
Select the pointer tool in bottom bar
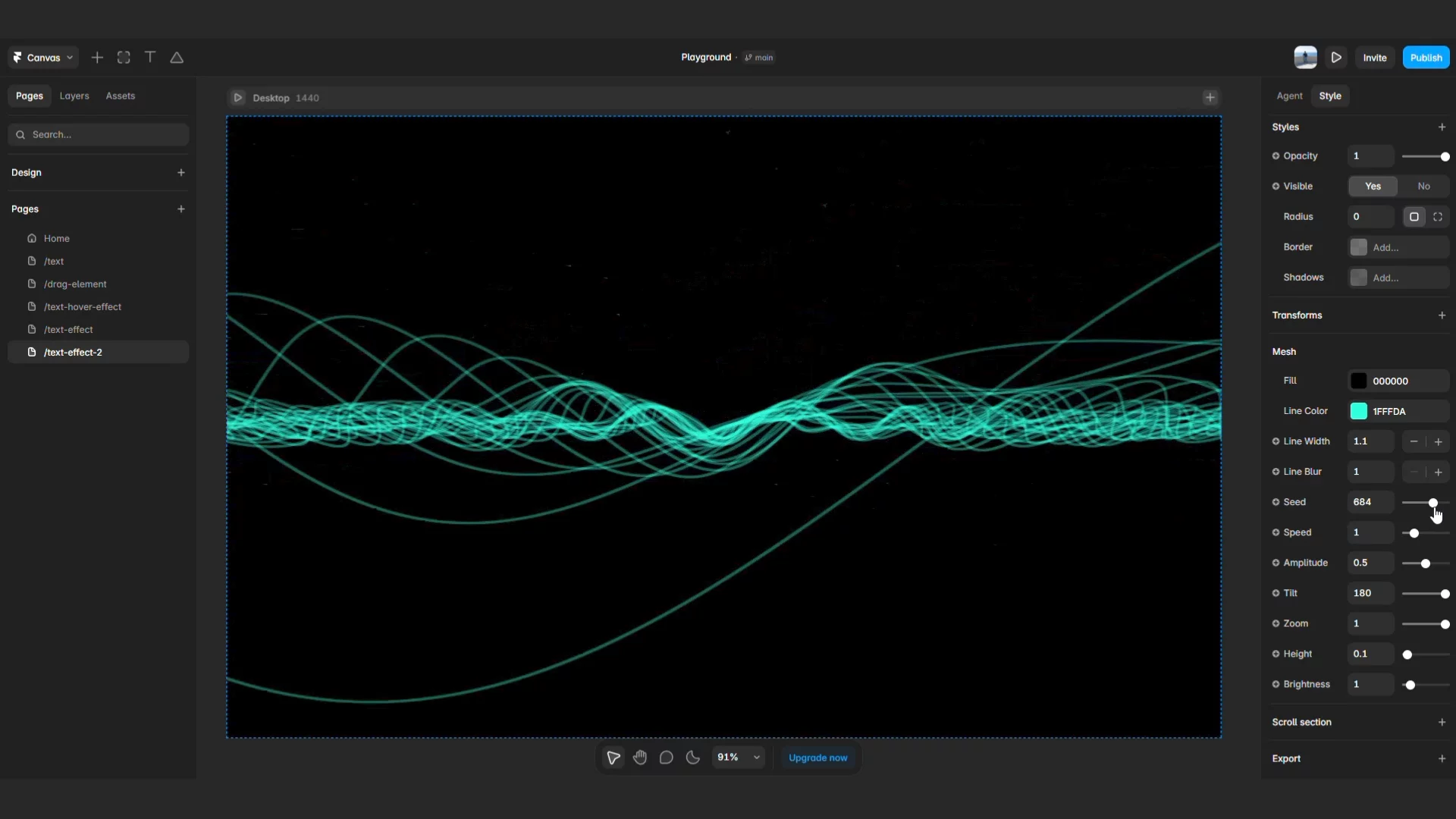coord(613,758)
